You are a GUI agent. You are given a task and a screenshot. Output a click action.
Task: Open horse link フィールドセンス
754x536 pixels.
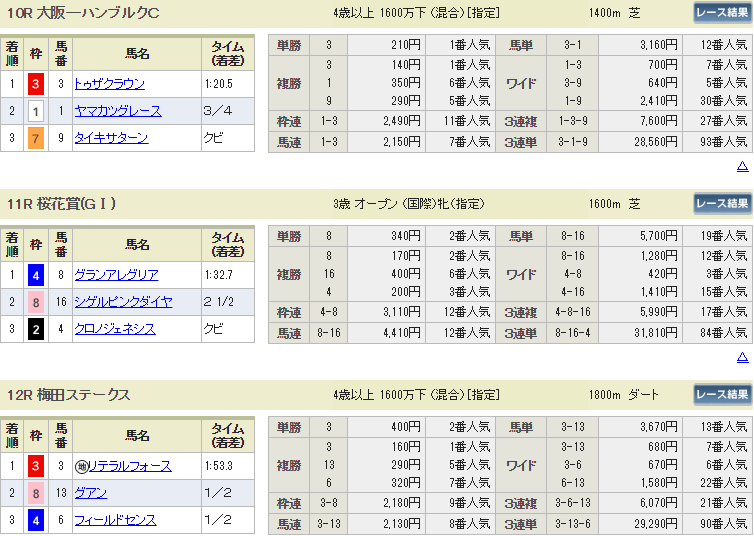click(115, 520)
